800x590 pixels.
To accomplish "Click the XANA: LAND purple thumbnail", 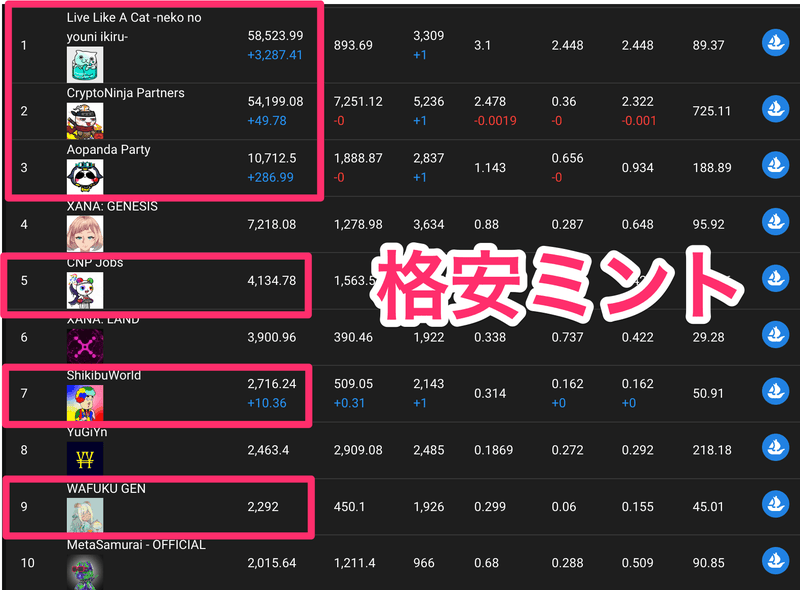I will (x=85, y=347).
